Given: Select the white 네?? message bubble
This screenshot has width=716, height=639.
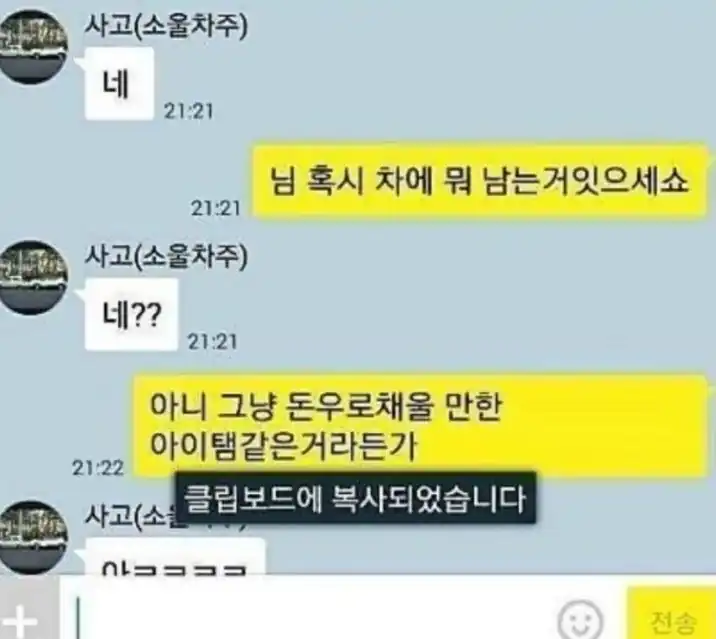Looking at the screenshot, I should (x=131, y=314).
